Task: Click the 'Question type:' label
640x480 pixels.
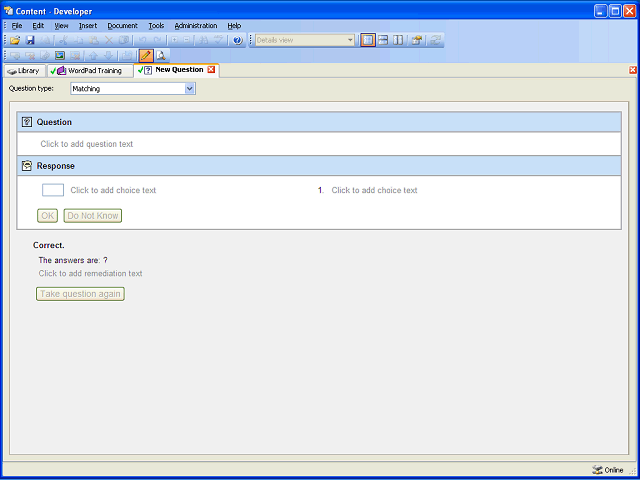Action: point(31,88)
